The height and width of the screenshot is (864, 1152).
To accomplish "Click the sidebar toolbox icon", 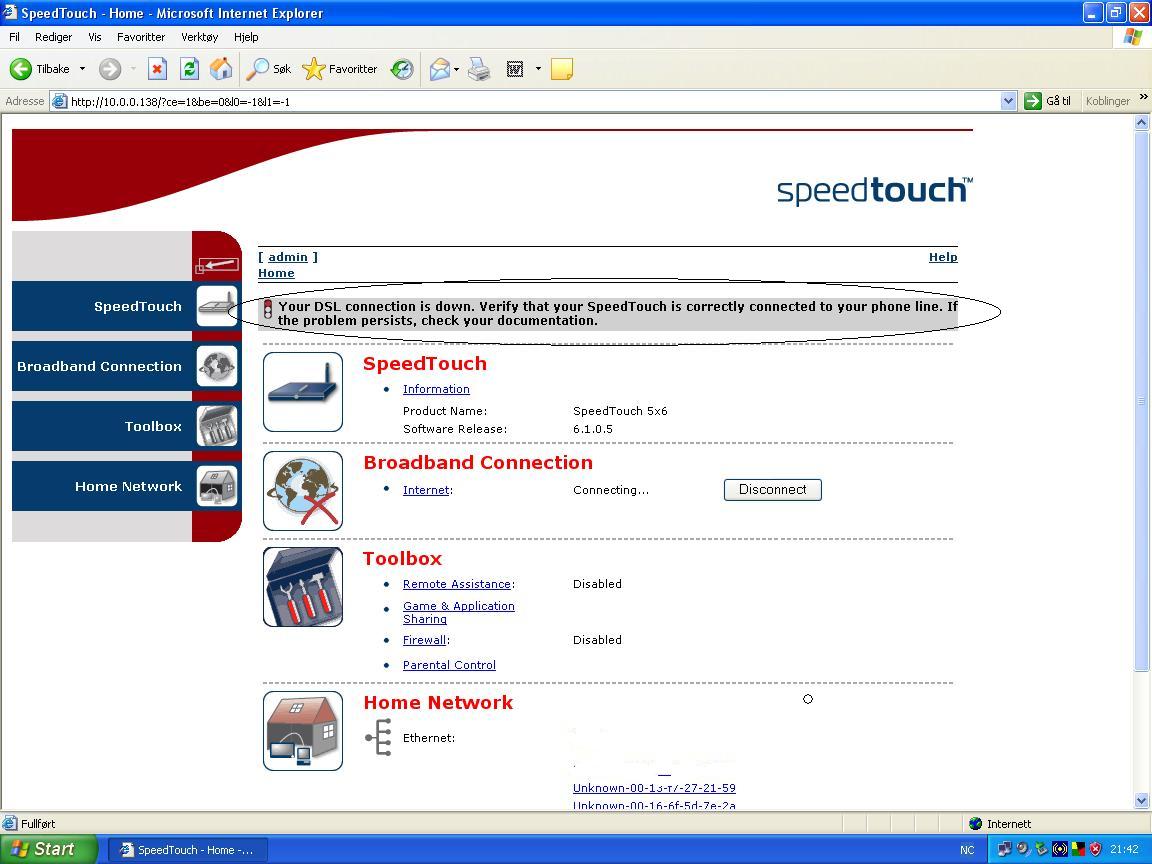I will [x=217, y=426].
